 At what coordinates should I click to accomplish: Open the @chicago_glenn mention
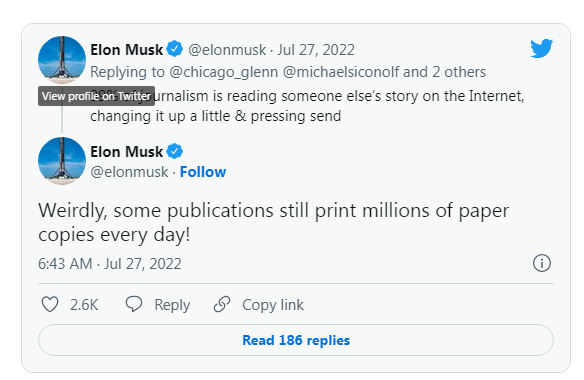point(223,72)
